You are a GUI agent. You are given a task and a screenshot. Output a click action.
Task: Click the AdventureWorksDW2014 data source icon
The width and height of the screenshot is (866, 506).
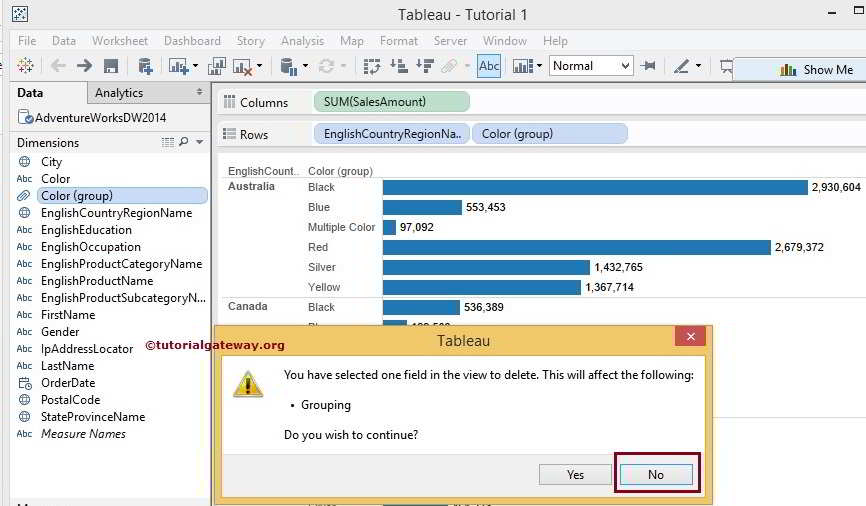(x=25, y=117)
